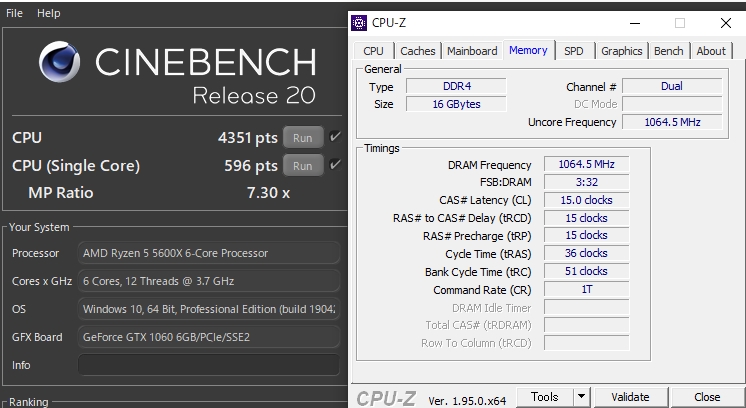Toggle the CPU (Single Core) checkbox

point(335,165)
